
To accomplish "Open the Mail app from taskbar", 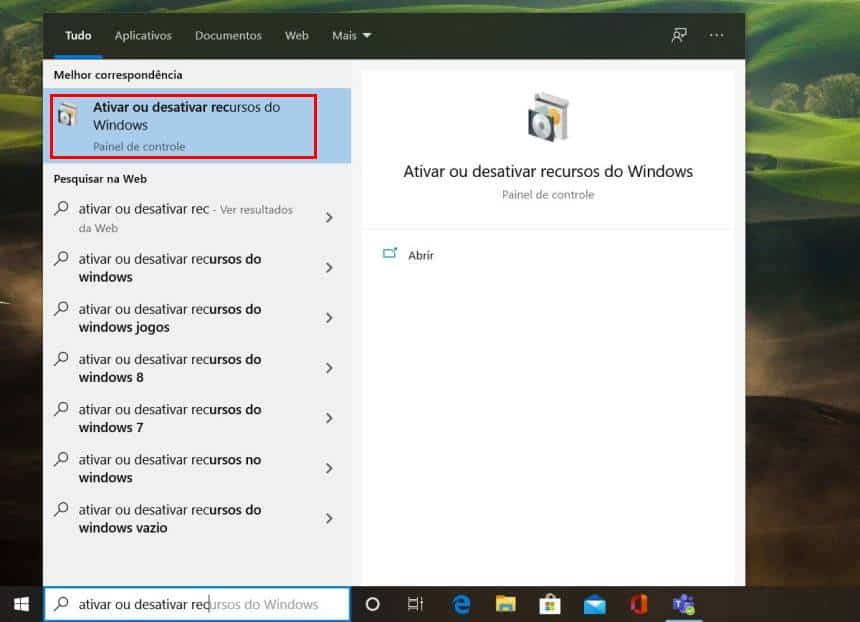I will pos(595,606).
